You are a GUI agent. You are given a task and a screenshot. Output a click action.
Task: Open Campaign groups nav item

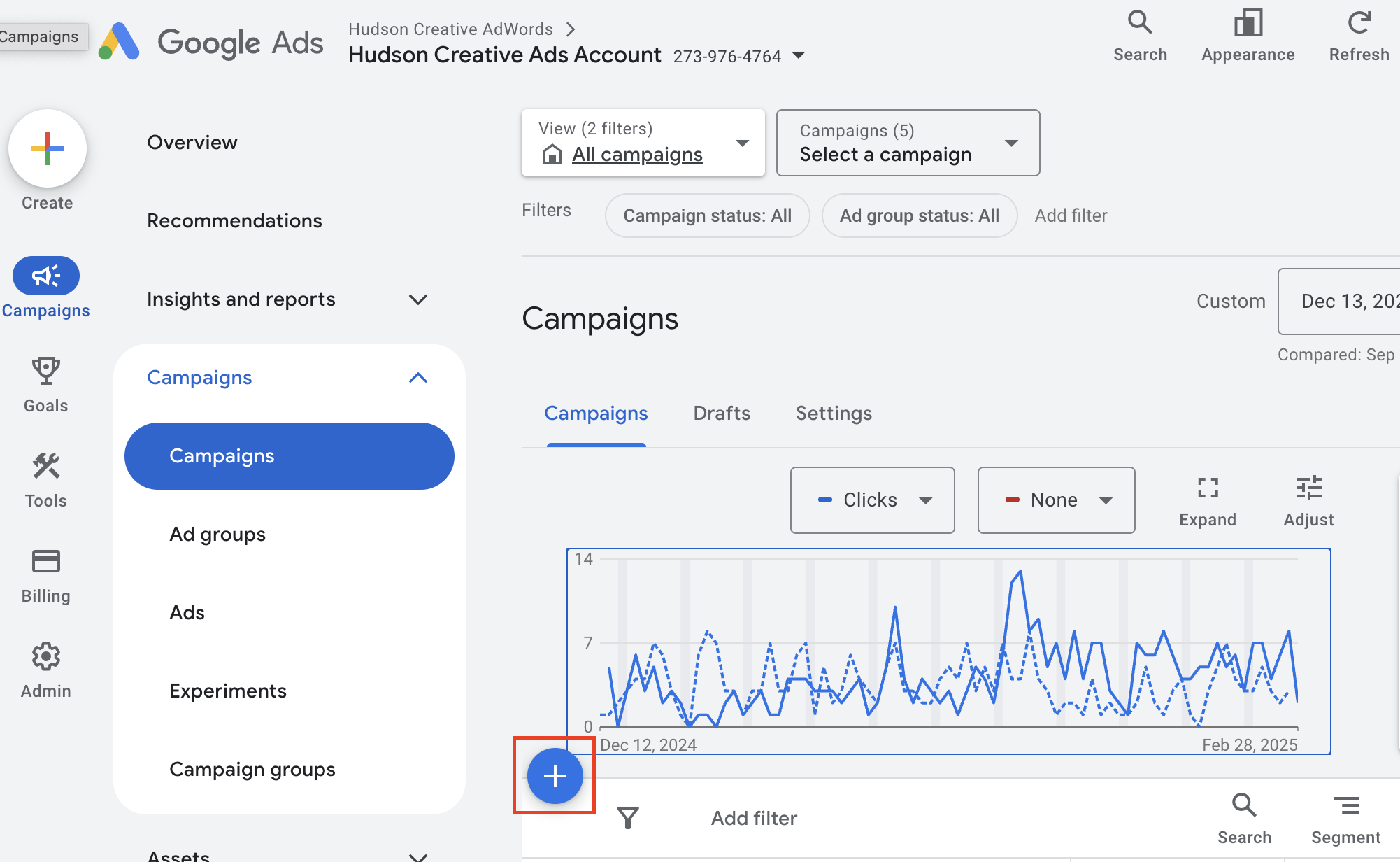point(252,770)
